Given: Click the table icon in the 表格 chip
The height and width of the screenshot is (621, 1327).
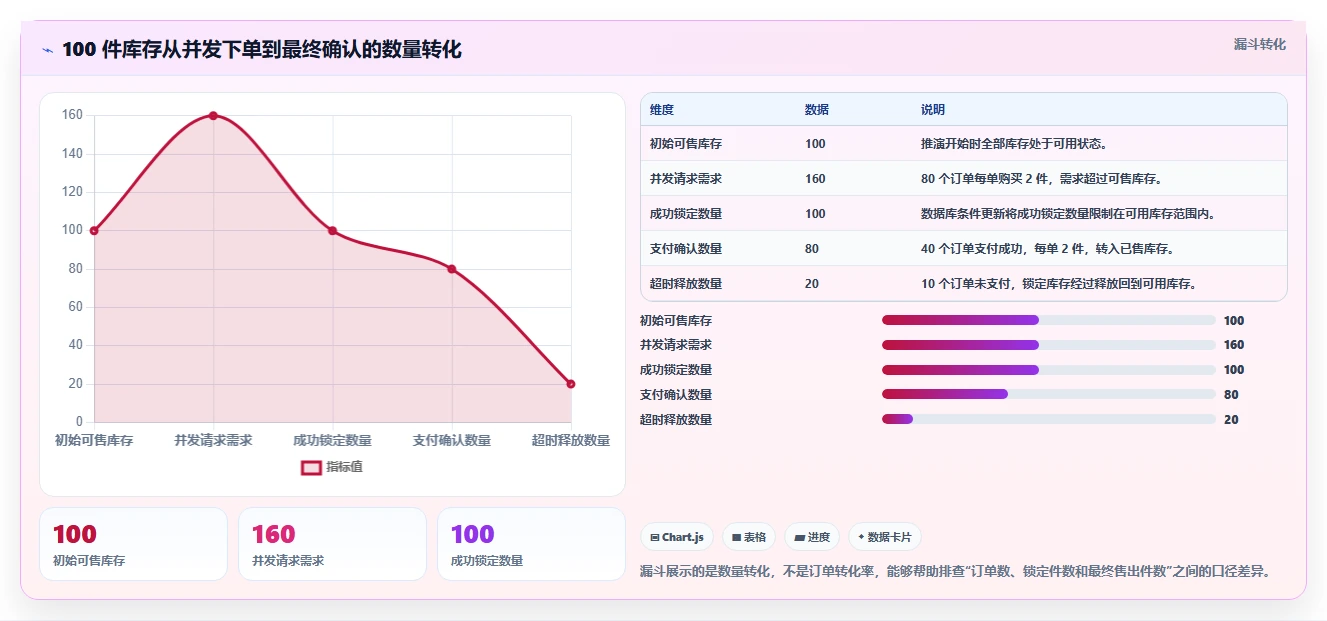Looking at the screenshot, I should [736, 537].
